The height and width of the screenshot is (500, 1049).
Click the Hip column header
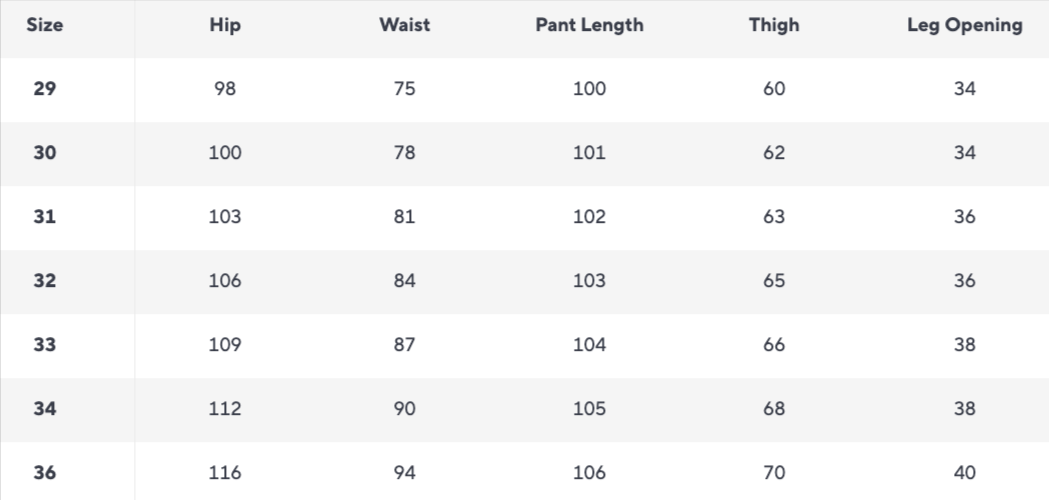(x=227, y=26)
